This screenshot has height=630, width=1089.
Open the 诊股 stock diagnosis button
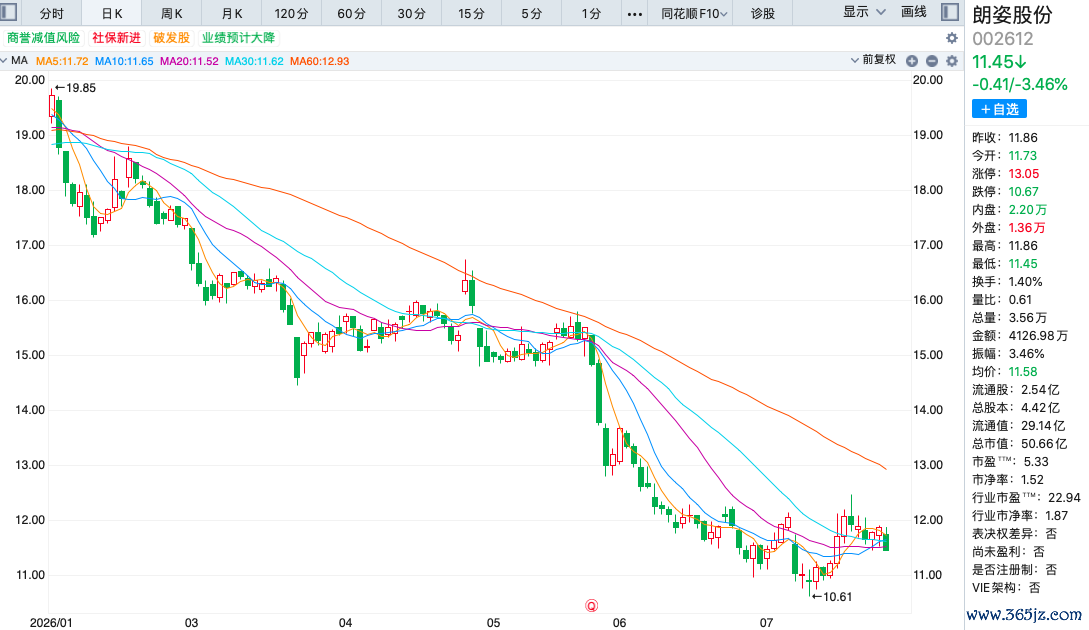(763, 14)
